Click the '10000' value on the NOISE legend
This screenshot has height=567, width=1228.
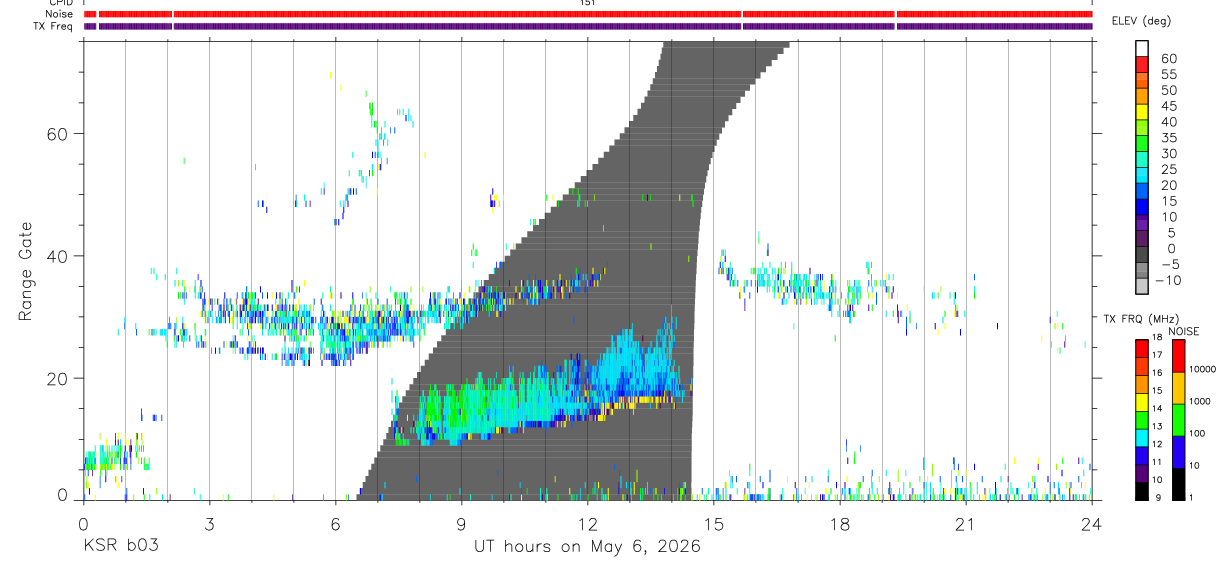[1203, 370]
